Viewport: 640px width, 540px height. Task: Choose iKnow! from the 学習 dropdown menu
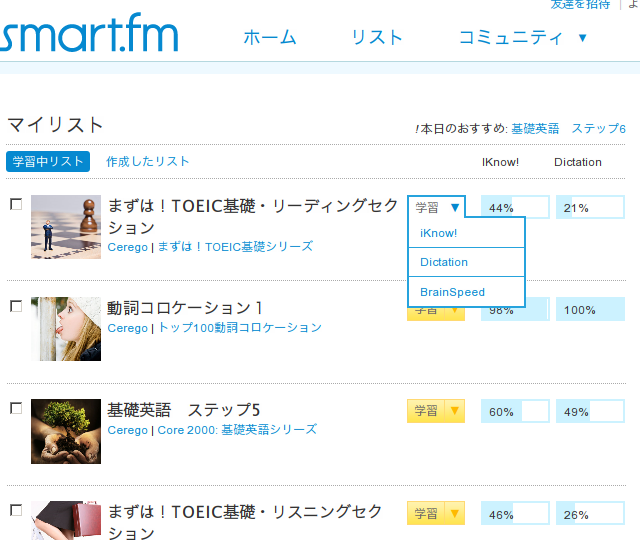[x=466, y=233]
